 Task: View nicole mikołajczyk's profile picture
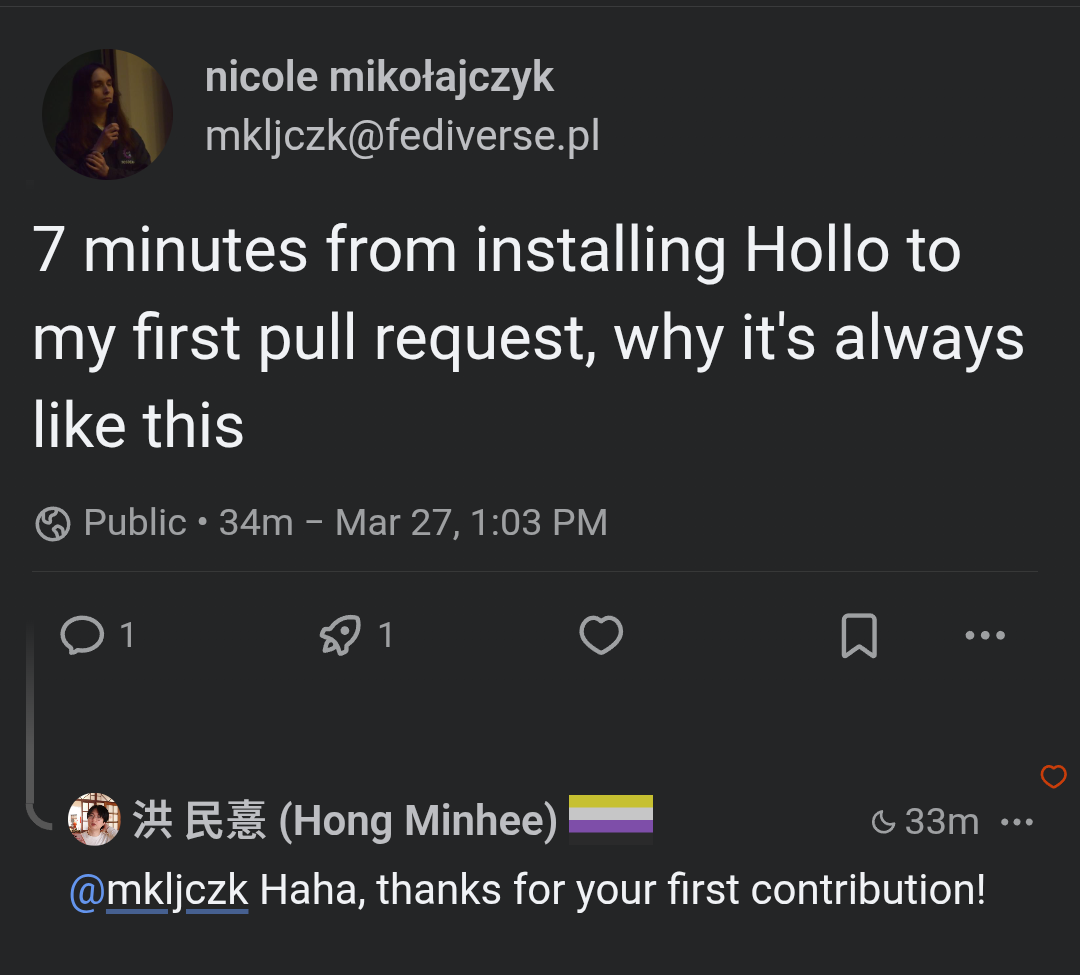tap(107, 114)
